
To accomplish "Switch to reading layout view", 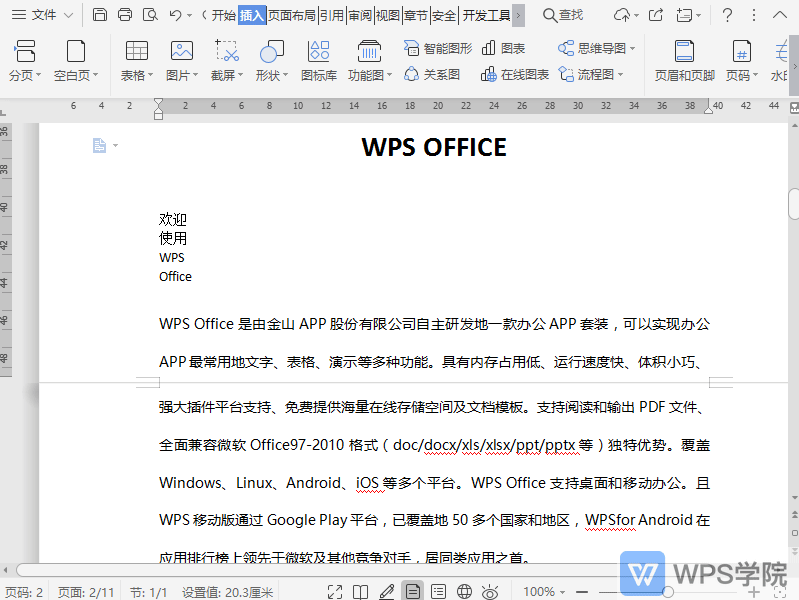I will coord(361,592).
